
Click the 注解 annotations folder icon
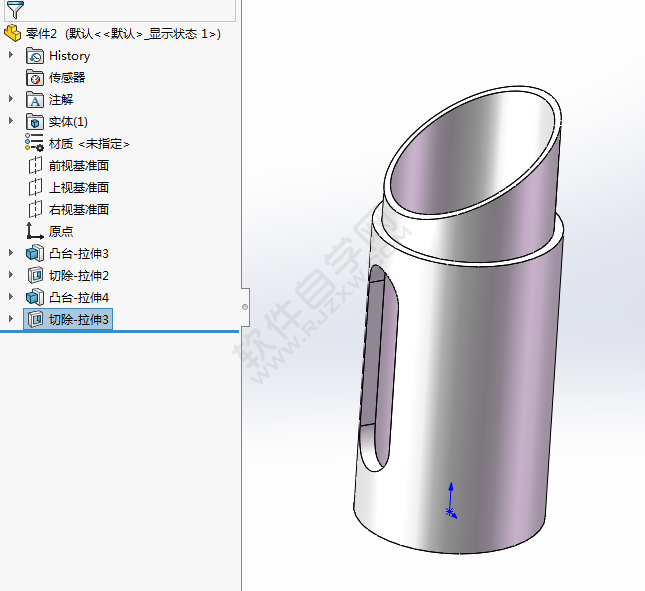coord(35,100)
